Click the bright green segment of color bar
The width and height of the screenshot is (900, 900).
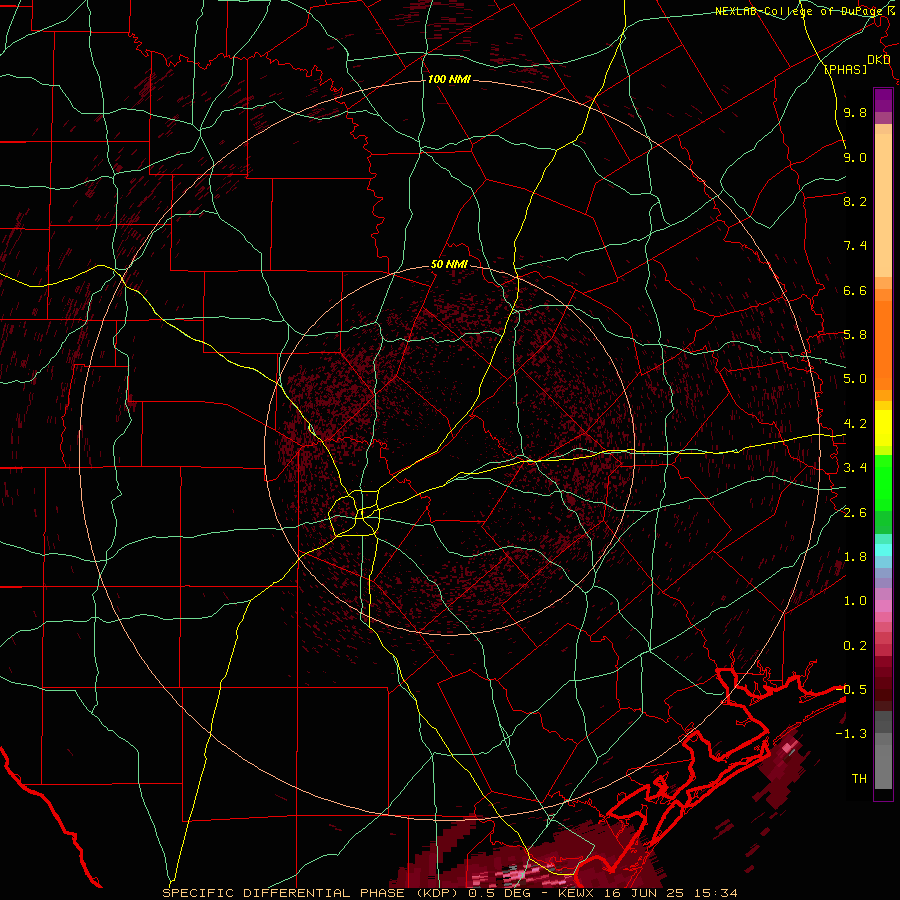[x=883, y=483]
